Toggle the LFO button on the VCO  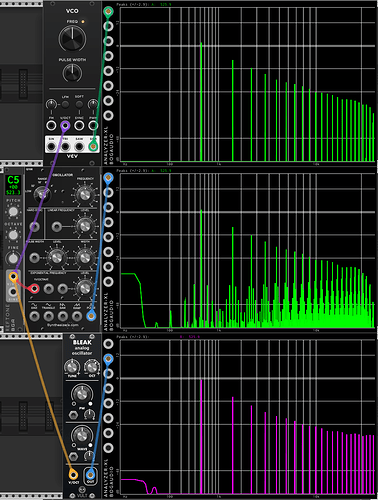click(65, 104)
